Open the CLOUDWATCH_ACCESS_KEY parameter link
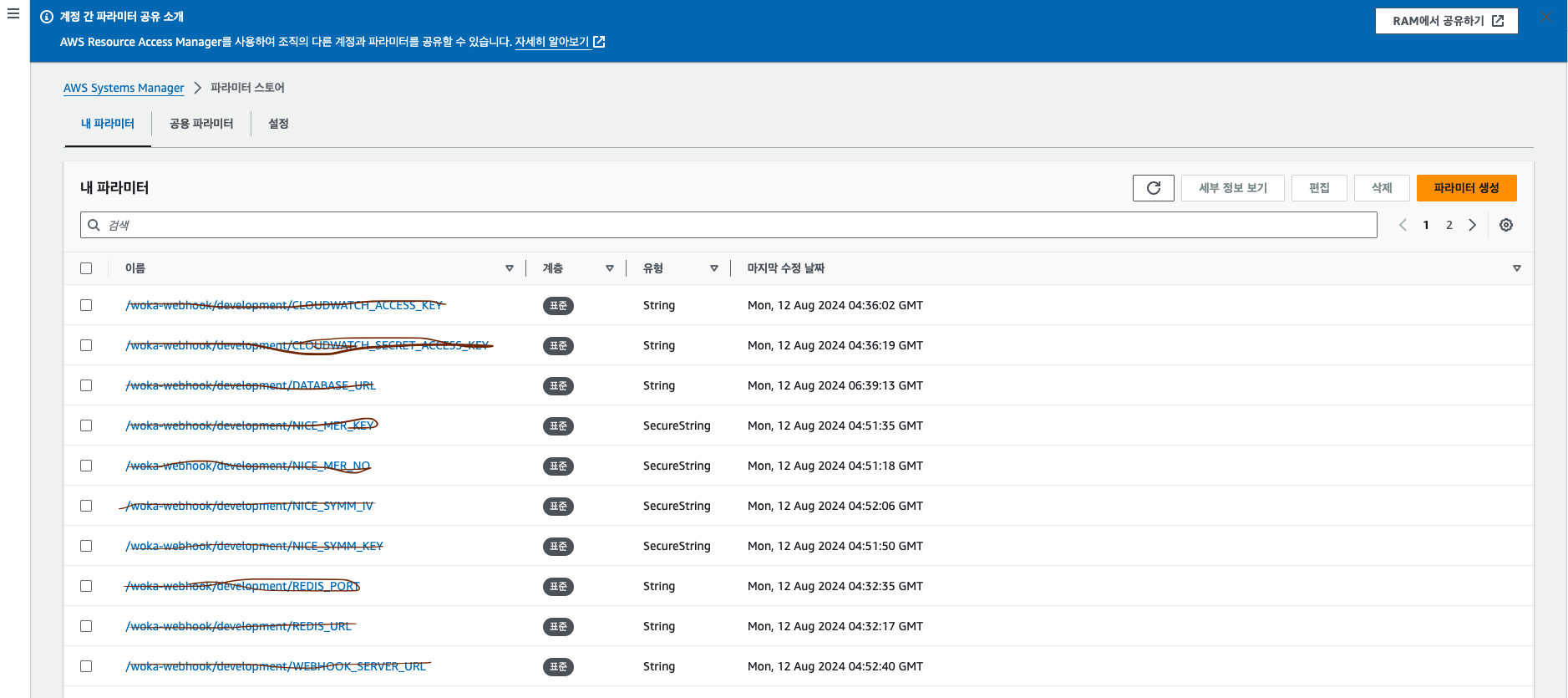This screenshot has height=698, width=1568. pyautogui.click(x=284, y=305)
